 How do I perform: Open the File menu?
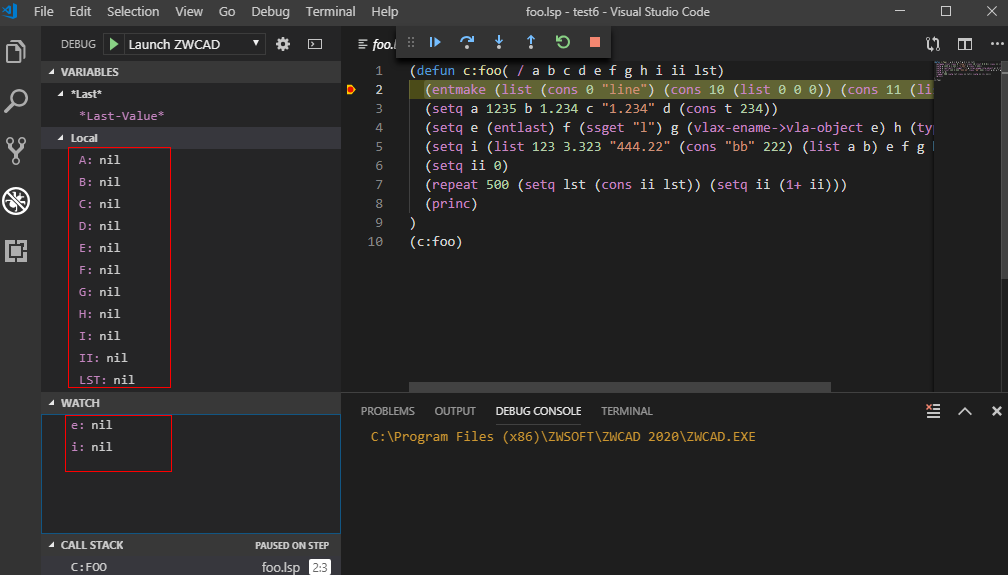click(x=44, y=12)
